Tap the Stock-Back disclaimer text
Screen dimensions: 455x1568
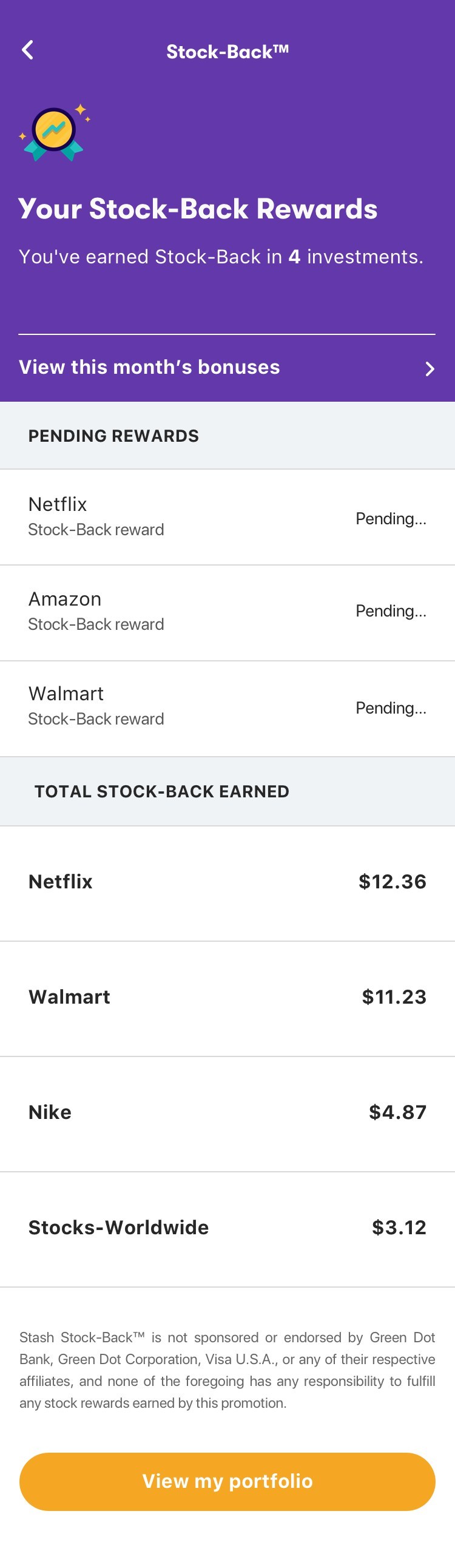tap(227, 1368)
